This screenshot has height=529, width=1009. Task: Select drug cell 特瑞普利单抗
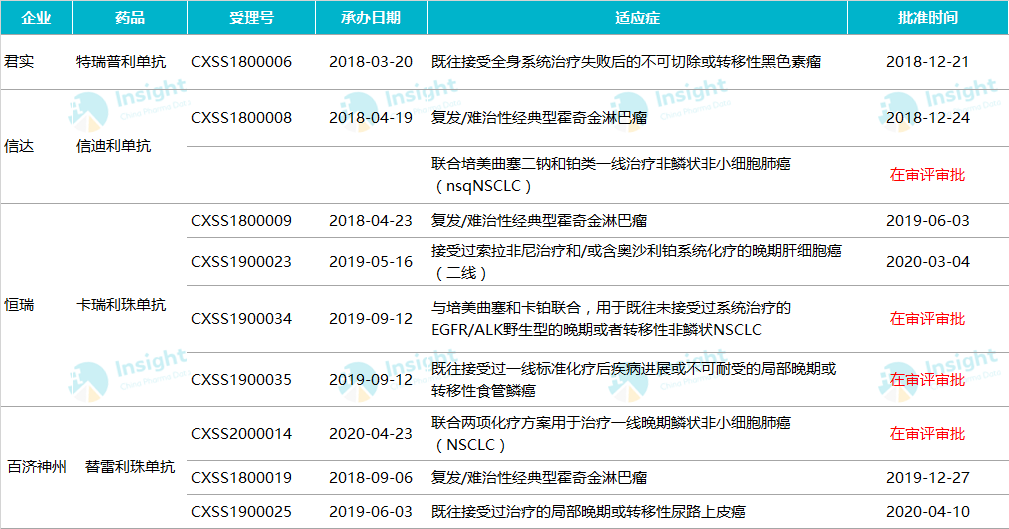(121, 62)
